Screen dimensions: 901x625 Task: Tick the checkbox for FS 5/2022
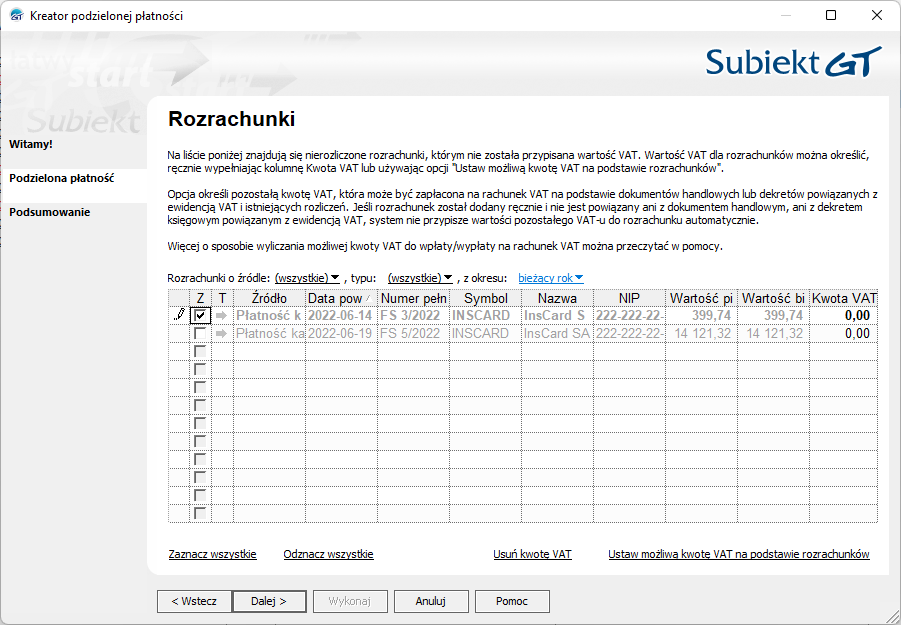pos(200,333)
